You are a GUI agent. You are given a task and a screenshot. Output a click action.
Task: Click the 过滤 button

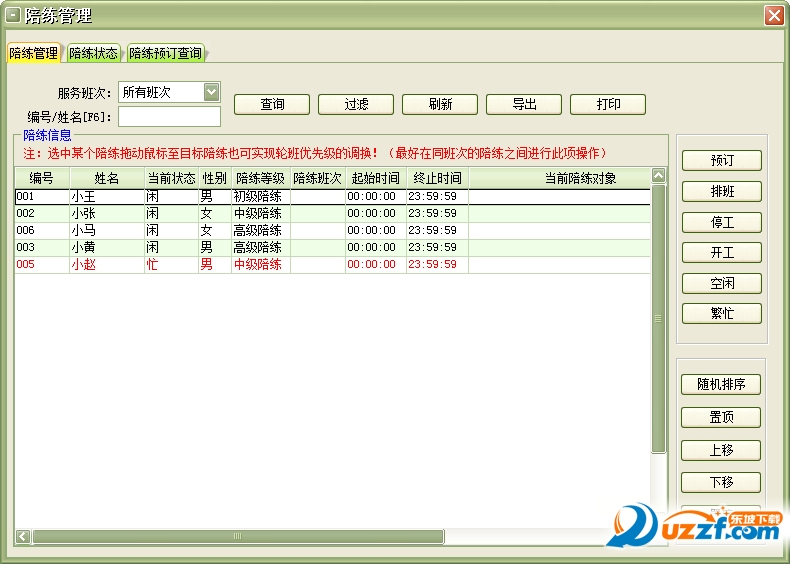[356, 104]
